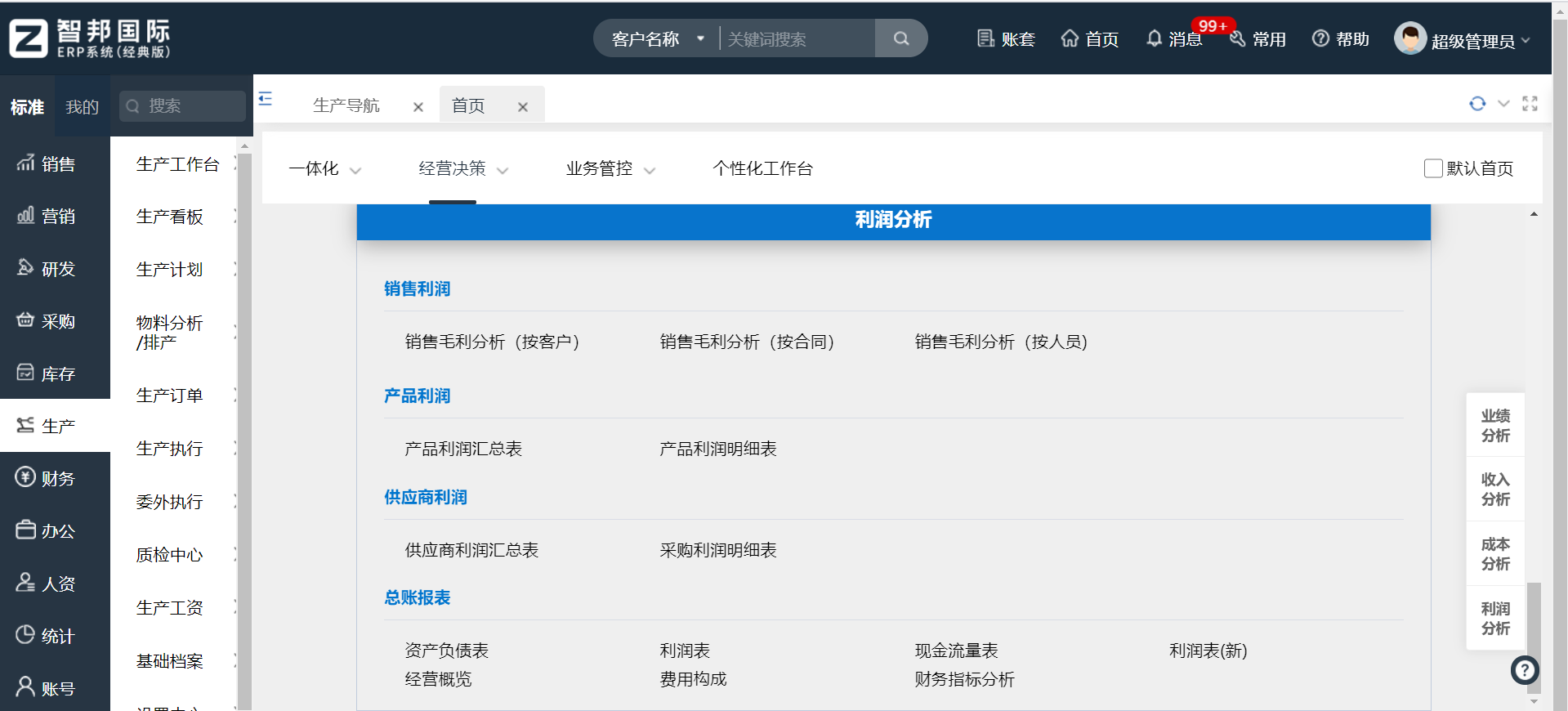Open the 采购 module

(x=55, y=321)
